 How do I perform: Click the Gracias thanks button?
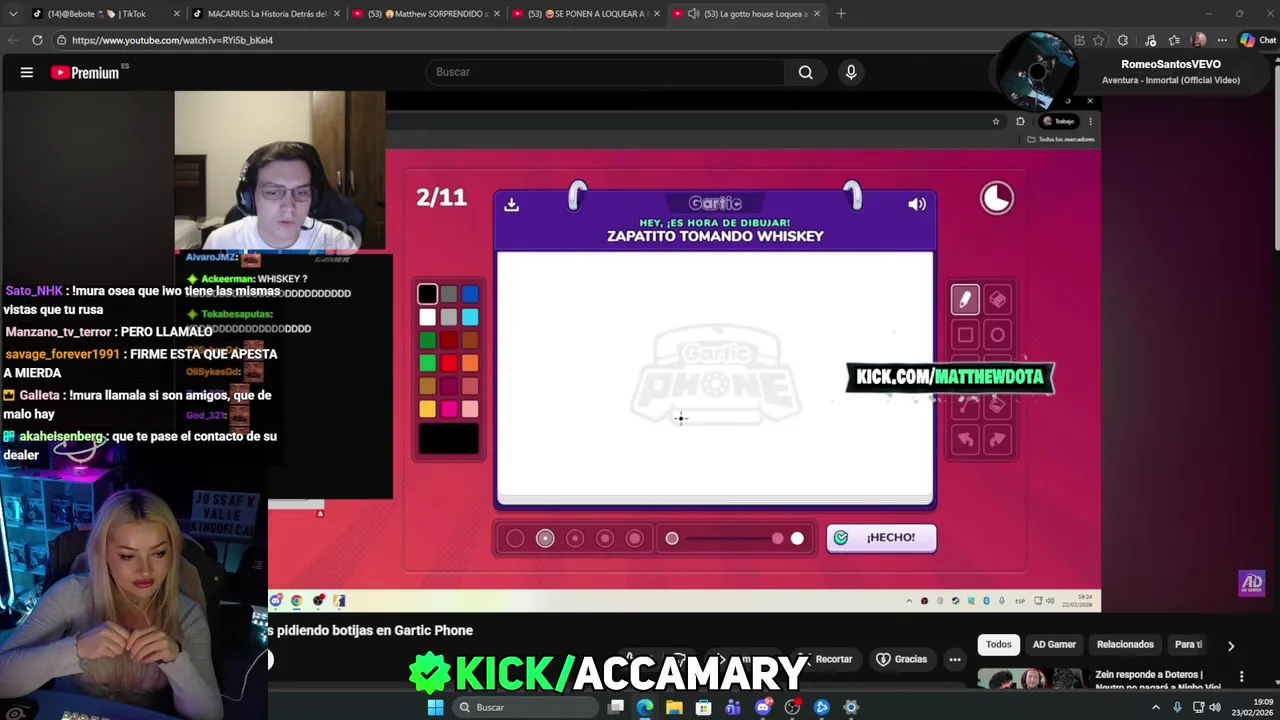pos(902,659)
